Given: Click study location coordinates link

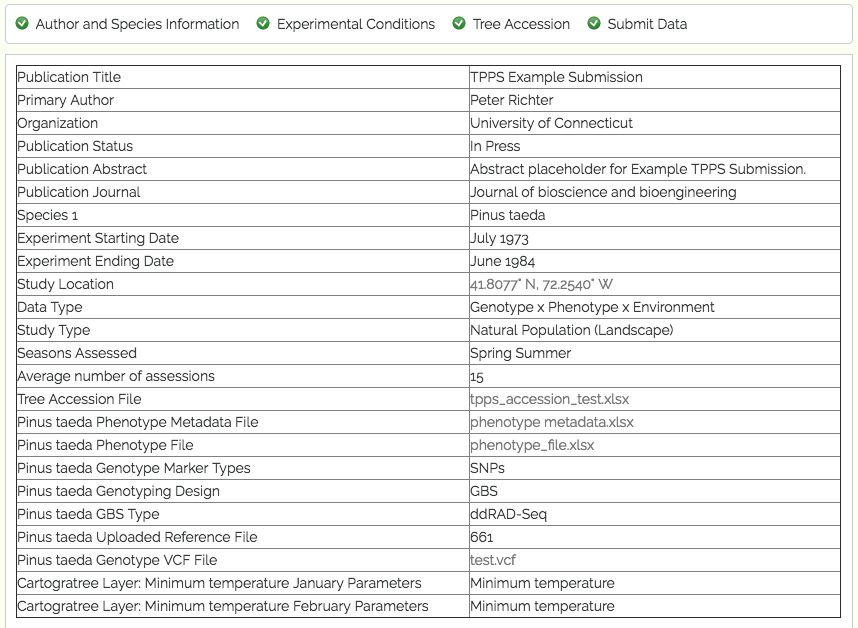Looking at the screenshot, I should (541, 284).
